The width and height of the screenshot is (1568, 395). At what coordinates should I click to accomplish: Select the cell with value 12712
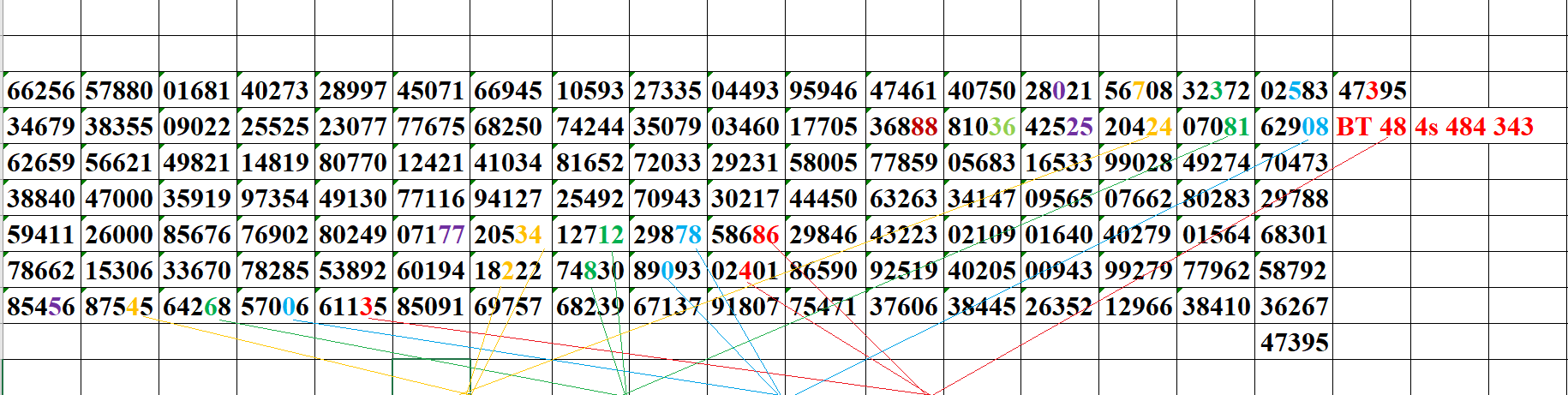(590, 235)
